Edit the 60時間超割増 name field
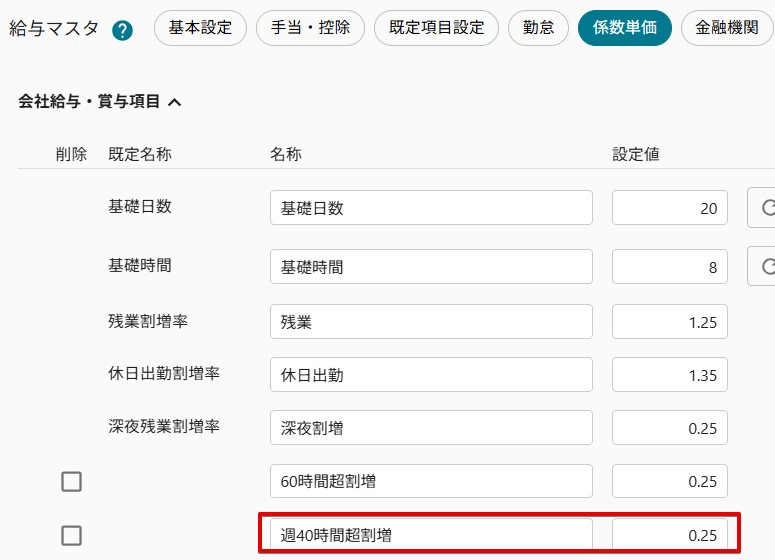The image size is (775, 560). pyautogui.click(x=431, y=481)
